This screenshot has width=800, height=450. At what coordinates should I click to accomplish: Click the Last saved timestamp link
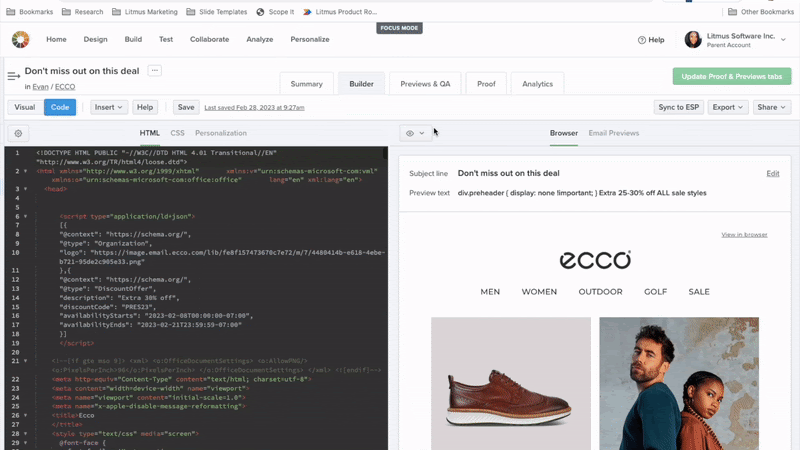(254, 108)
